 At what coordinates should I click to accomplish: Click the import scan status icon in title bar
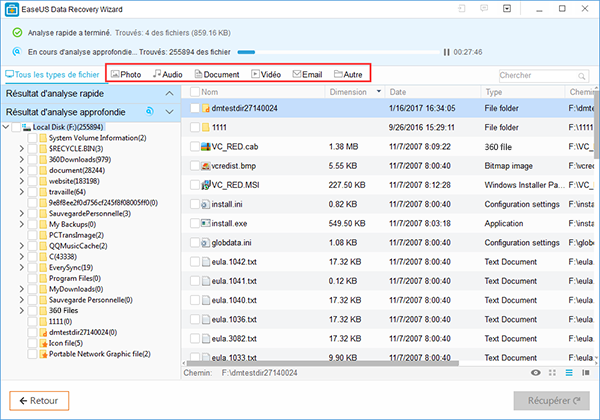pyautogui.click(x=461, y=8)
